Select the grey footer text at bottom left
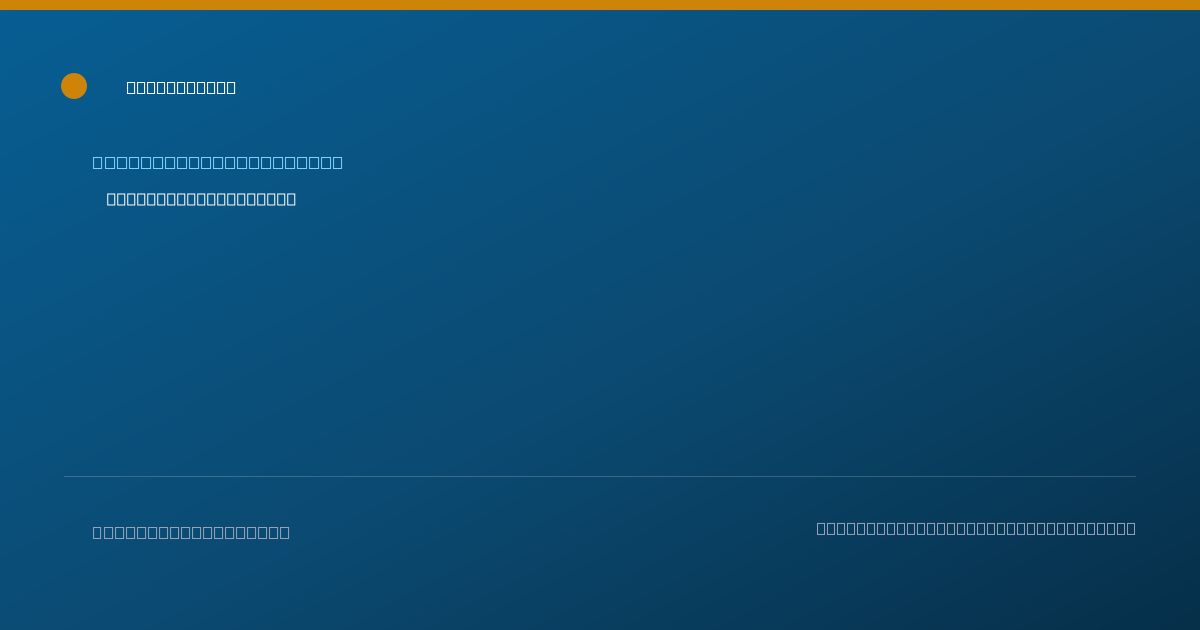 191,532
